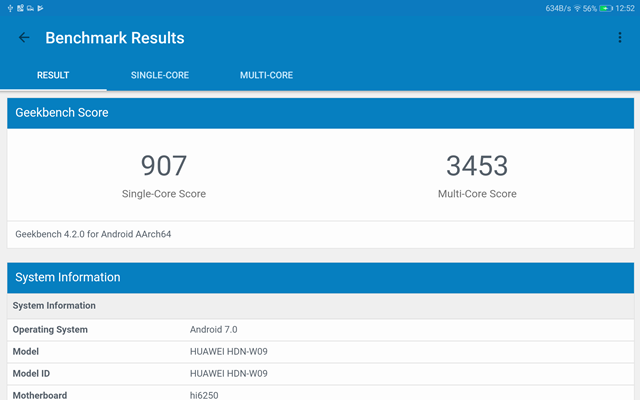Tap the grey System Information subheading row
Image resolution: width=640 pixels, height=400 pixels.
click(x=320, y=306)
